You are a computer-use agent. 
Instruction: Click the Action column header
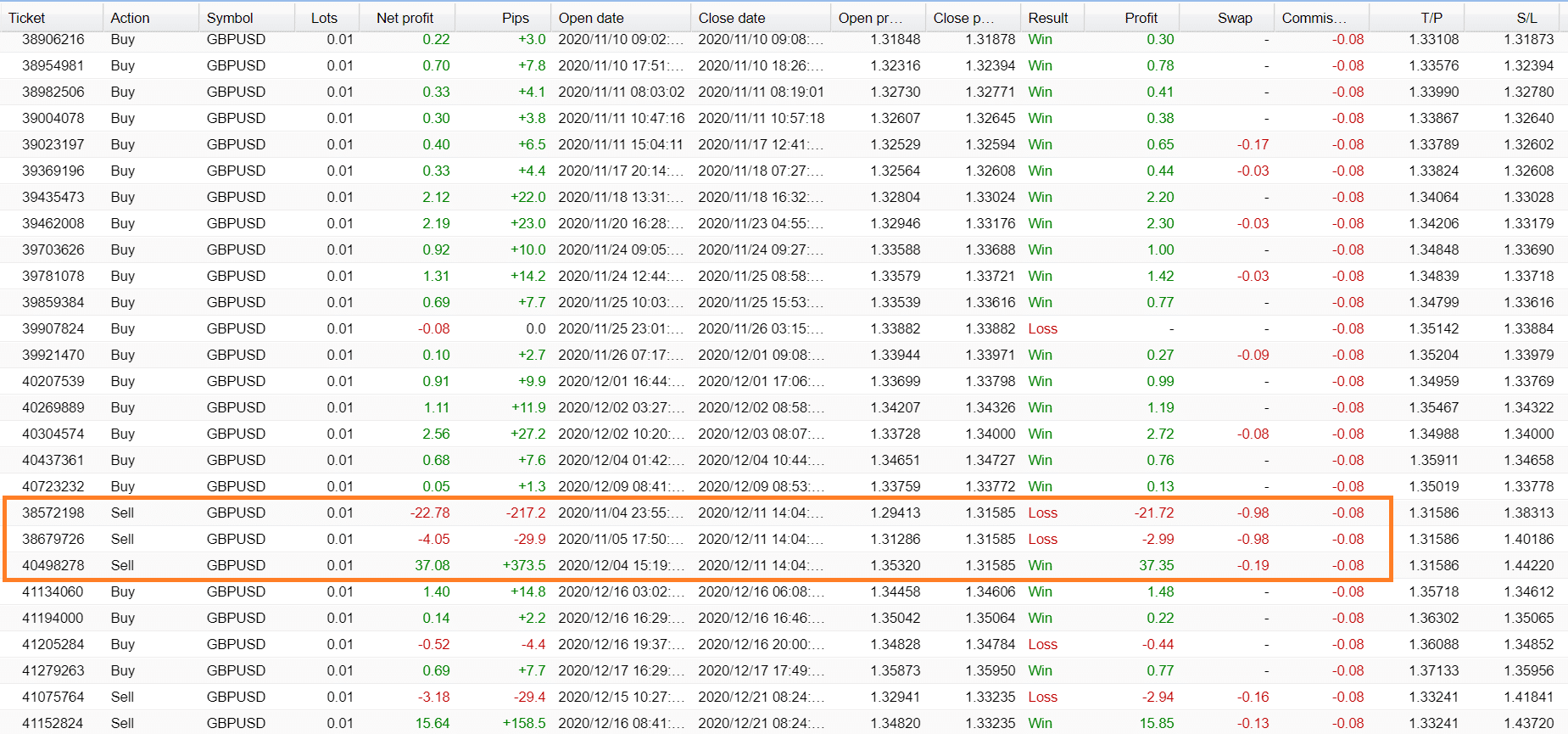130,18
